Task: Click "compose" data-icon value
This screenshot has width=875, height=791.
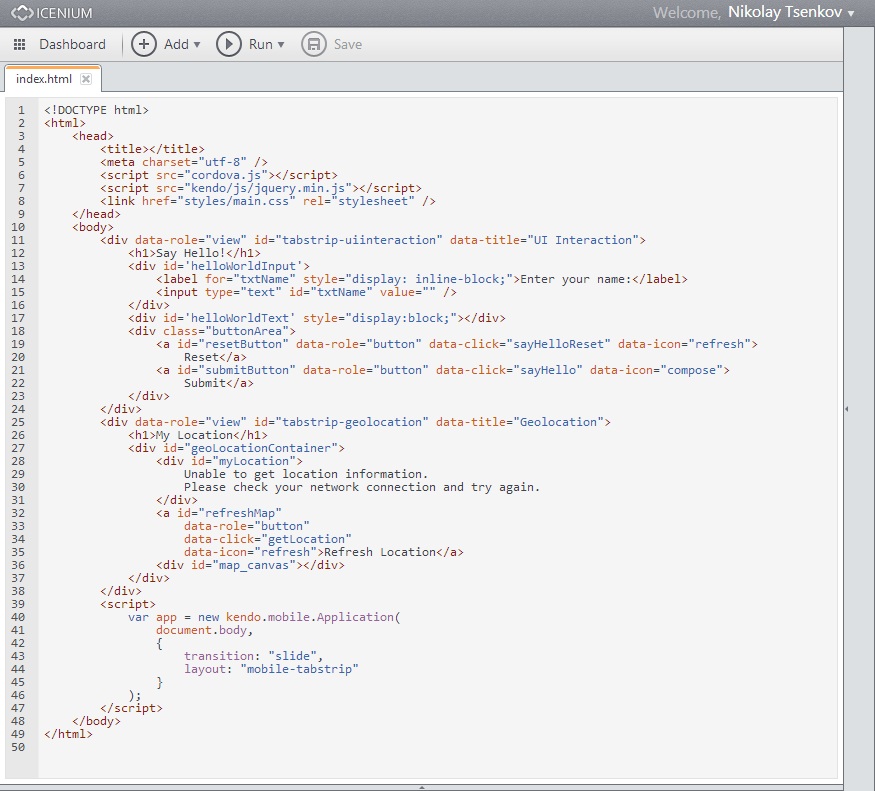Action: click(x=691, y=370)
